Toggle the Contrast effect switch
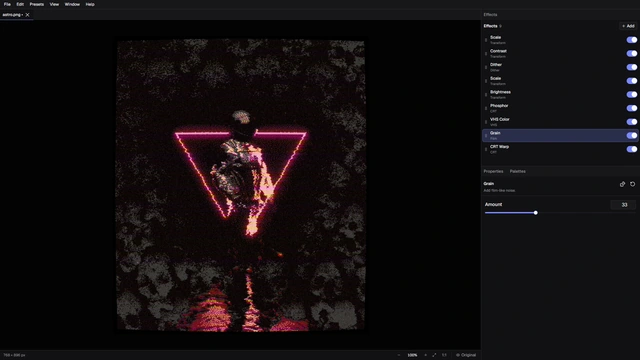 point(631,53)
